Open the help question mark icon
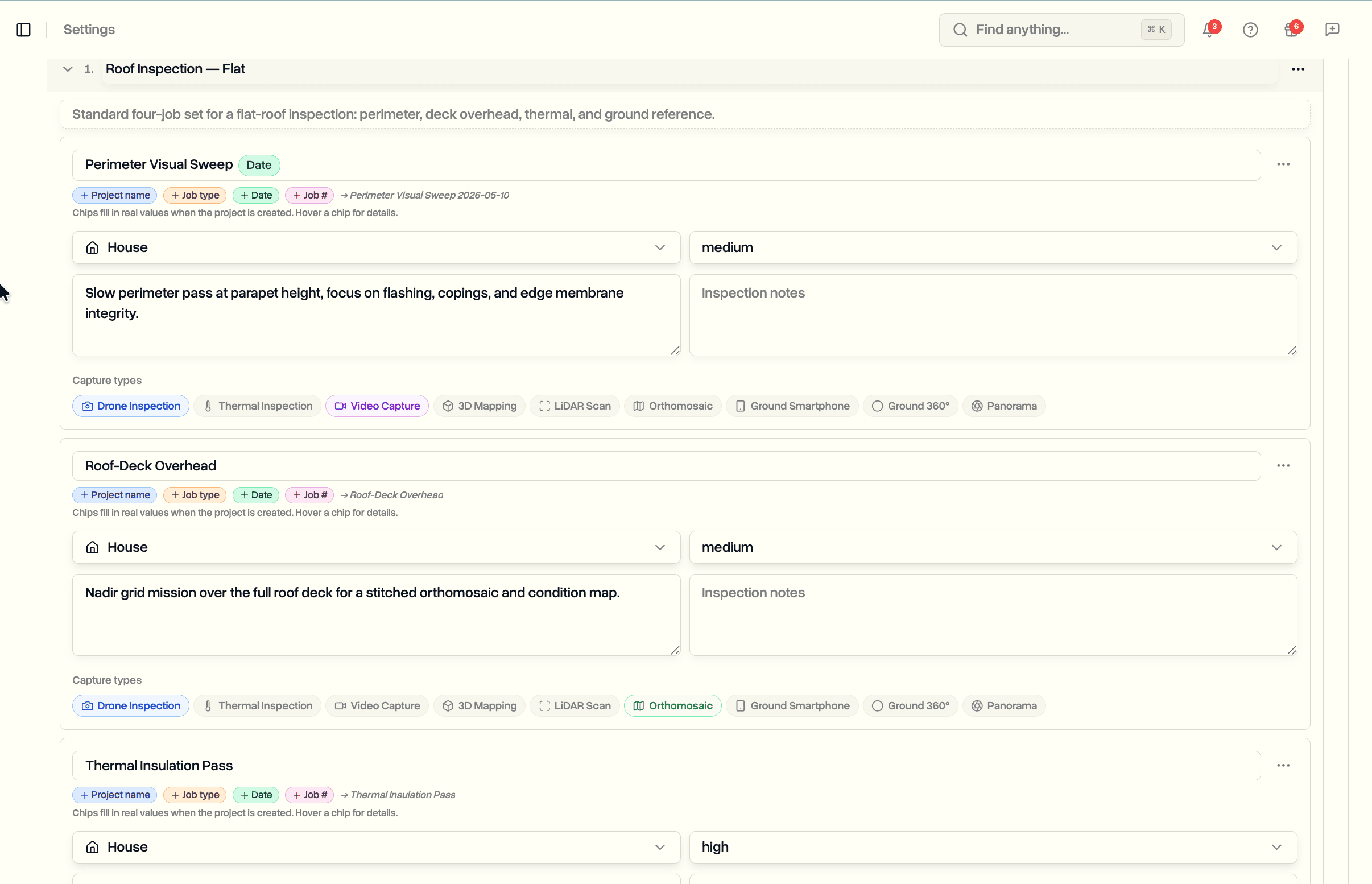Image resolution: width=1372 pixels, height=884 pixels. [1250, 30]
